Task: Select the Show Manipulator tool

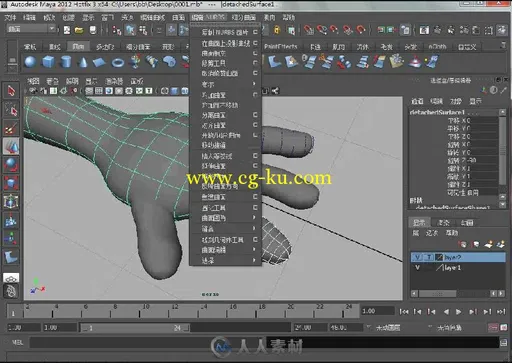Action: 11,239
